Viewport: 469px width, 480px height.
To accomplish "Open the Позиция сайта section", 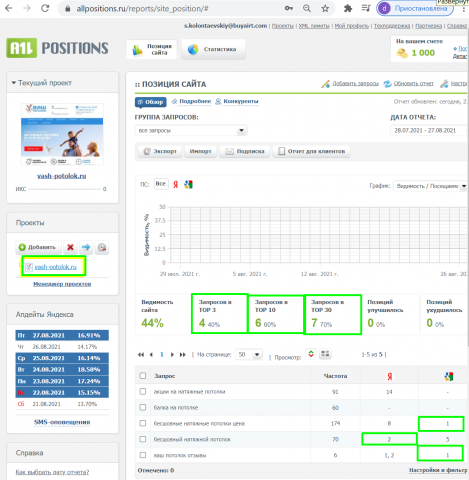I will click(152, 49).
